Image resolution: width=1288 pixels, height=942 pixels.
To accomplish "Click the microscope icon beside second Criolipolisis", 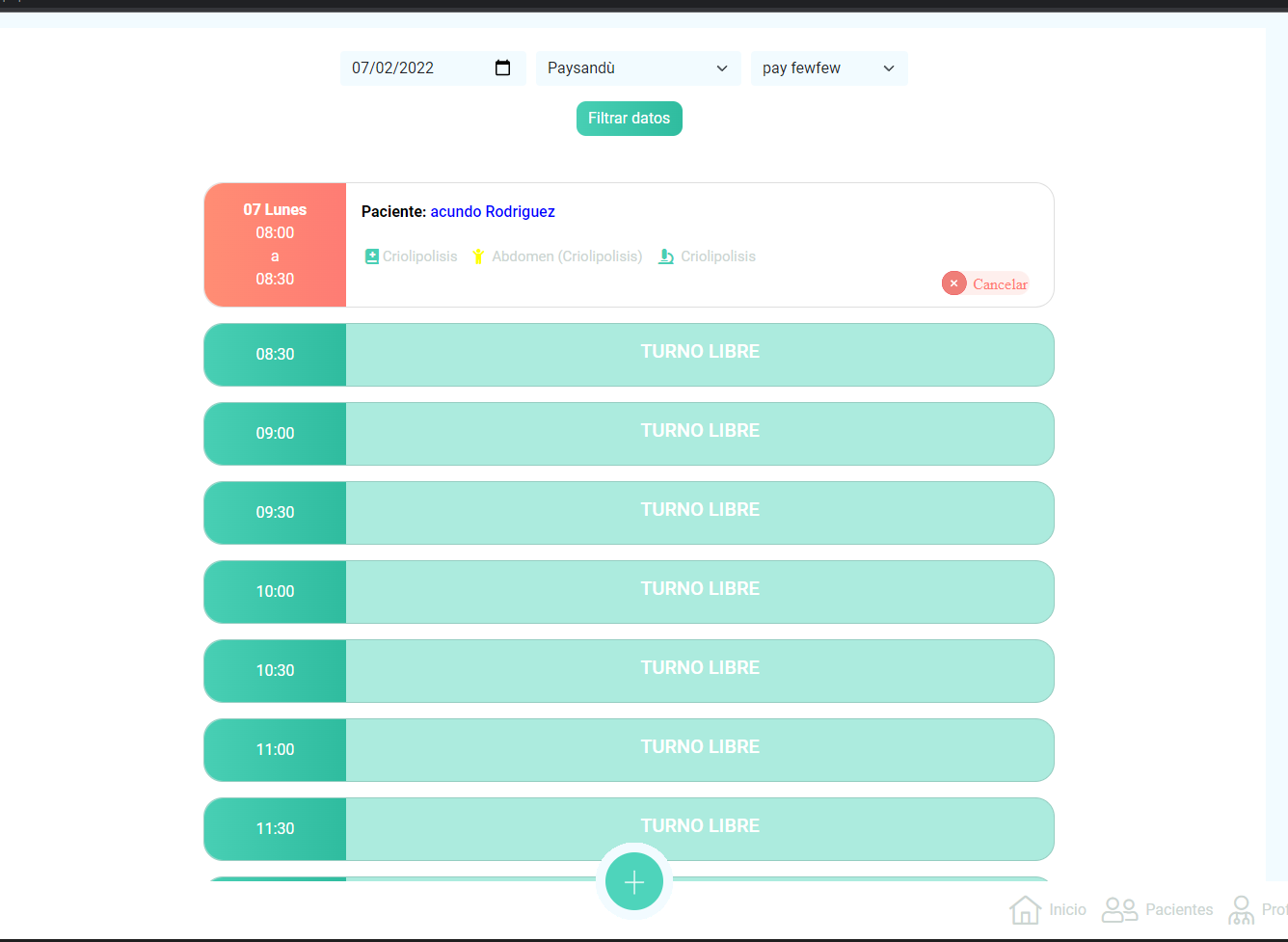I will 666,256.
